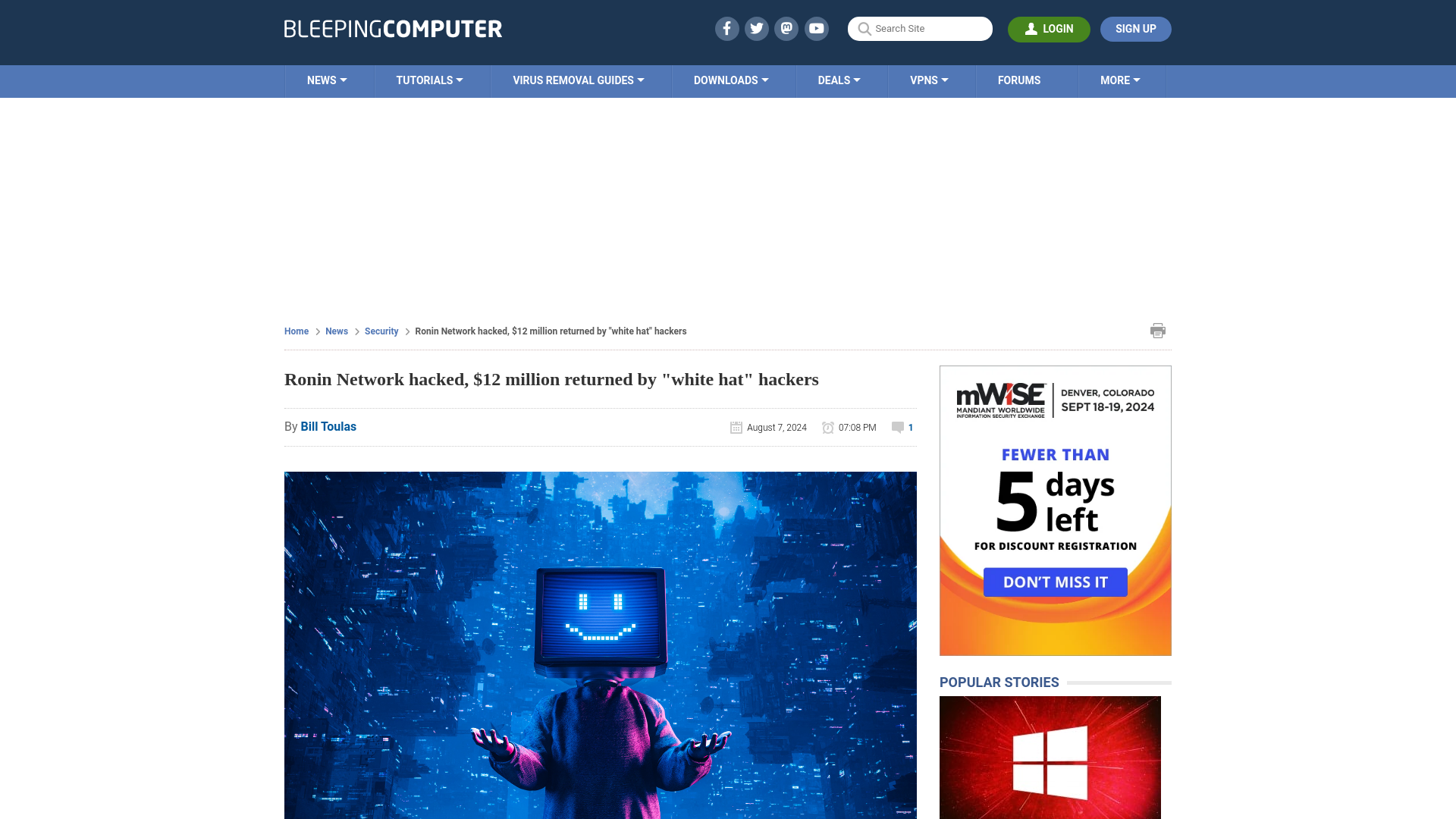Click the print article icon
The width and height of the screenshot is (1456, 819).
[x=1158, y=330]
